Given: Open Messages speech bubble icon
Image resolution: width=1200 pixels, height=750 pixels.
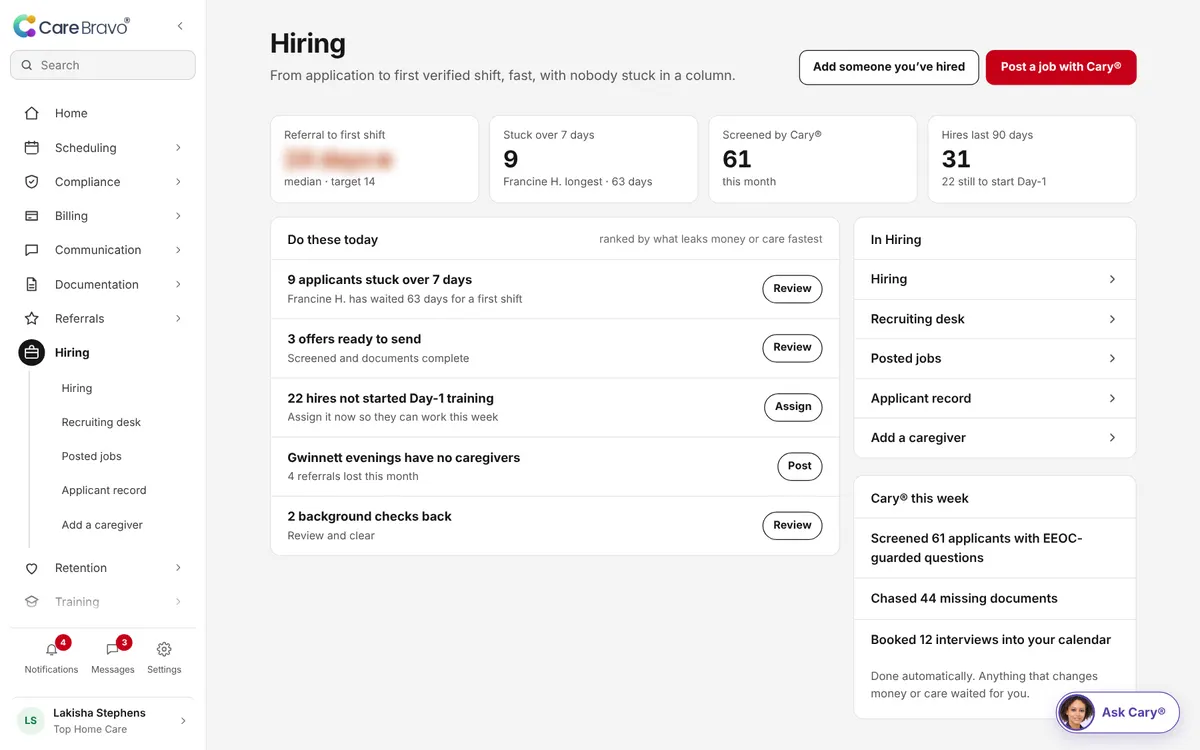Looking at the screenshot, I should [112, 649].
